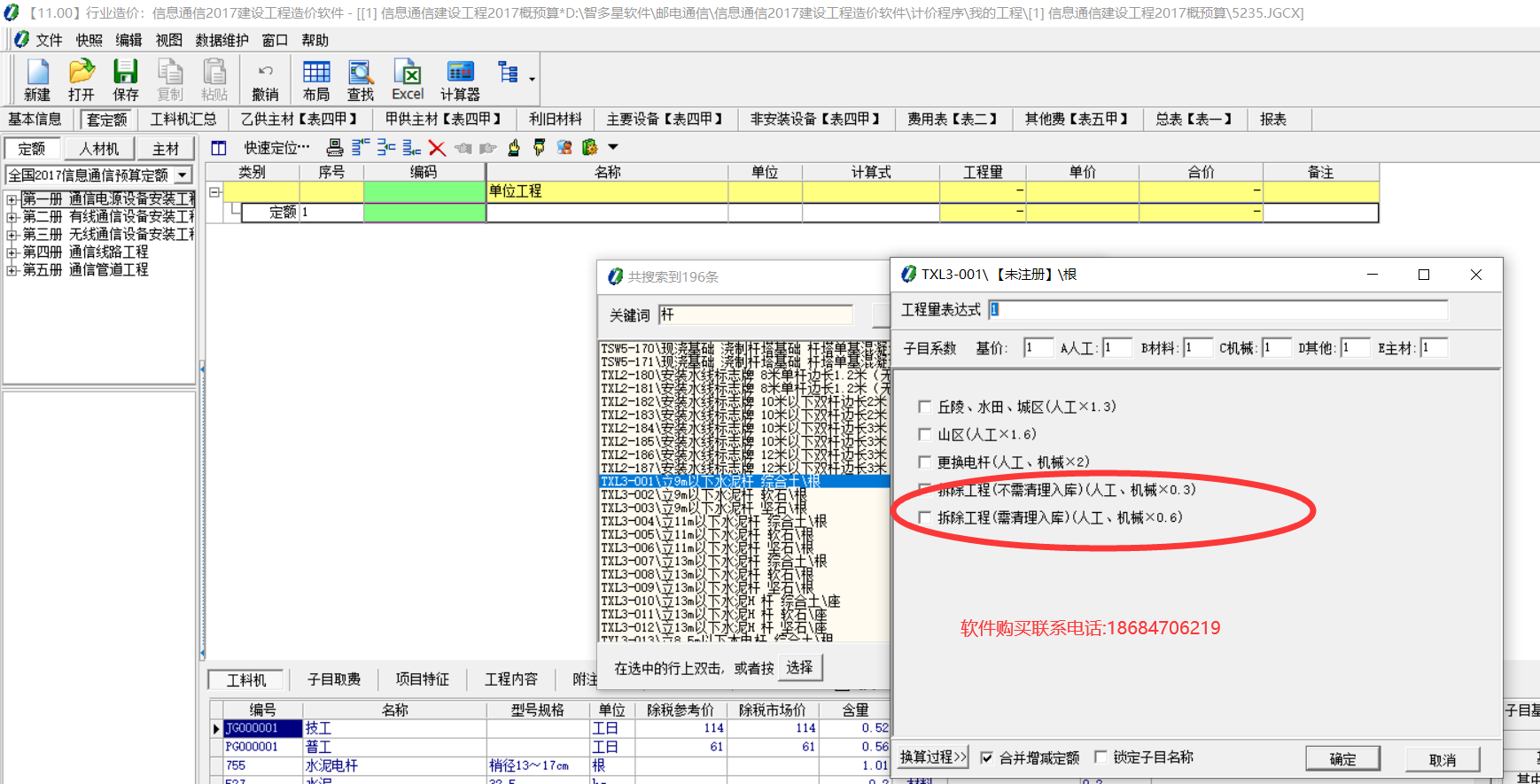The height and width of the screenshot is (784, 1540).
Task: Click 确定 to confirm the dialog
Action: coord(1342,758)
